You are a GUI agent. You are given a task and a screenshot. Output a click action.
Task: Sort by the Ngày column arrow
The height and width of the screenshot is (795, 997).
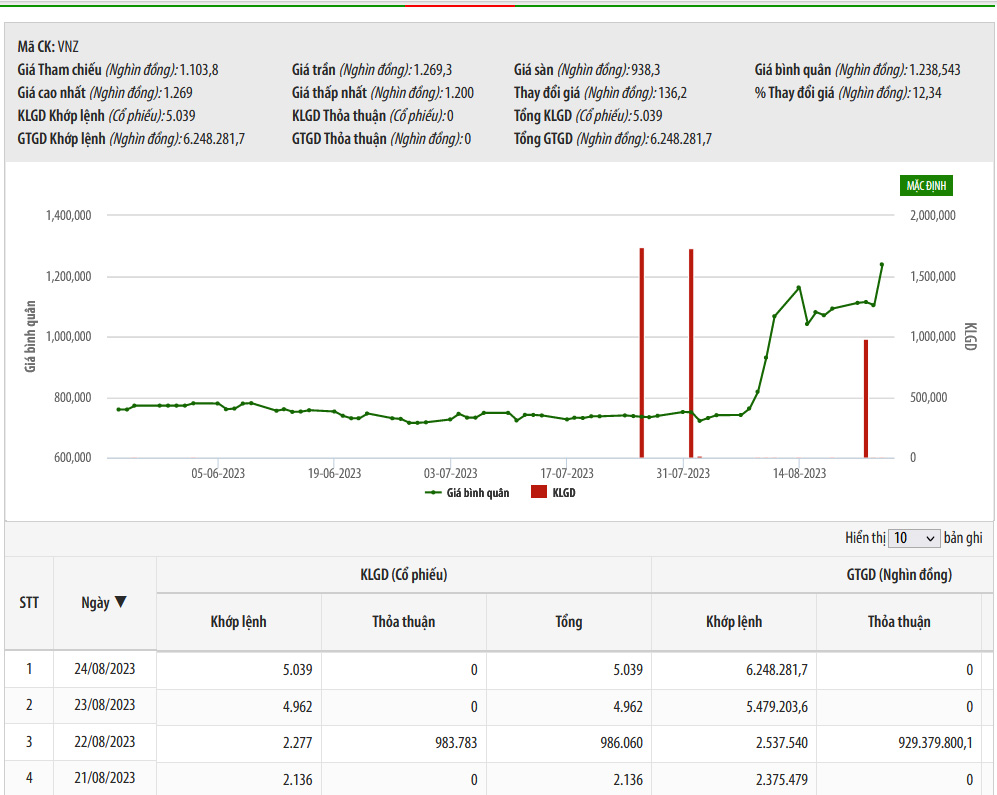coord(120,602)
